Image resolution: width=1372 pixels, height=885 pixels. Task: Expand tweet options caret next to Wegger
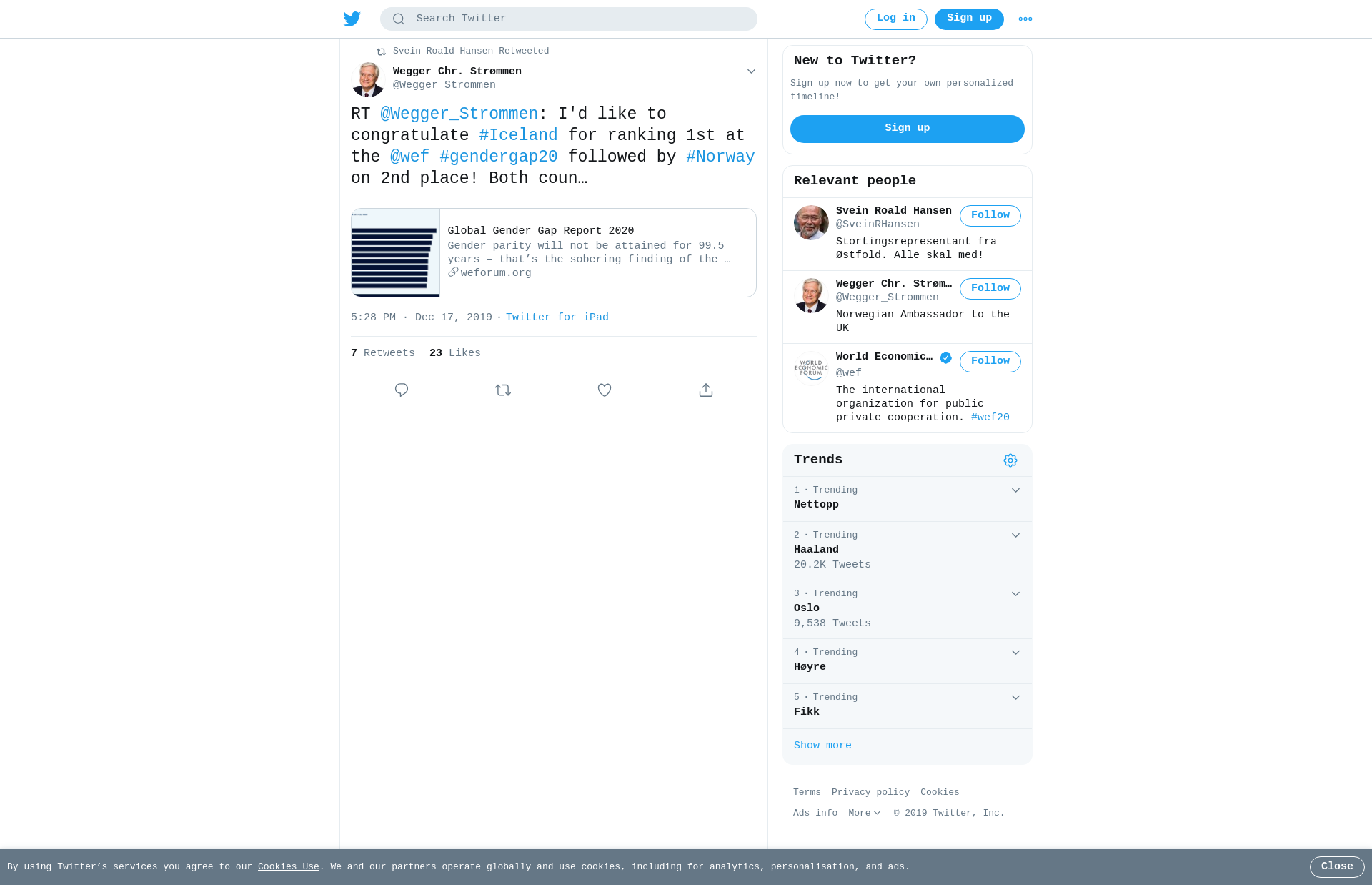click(x=751, y=71)
